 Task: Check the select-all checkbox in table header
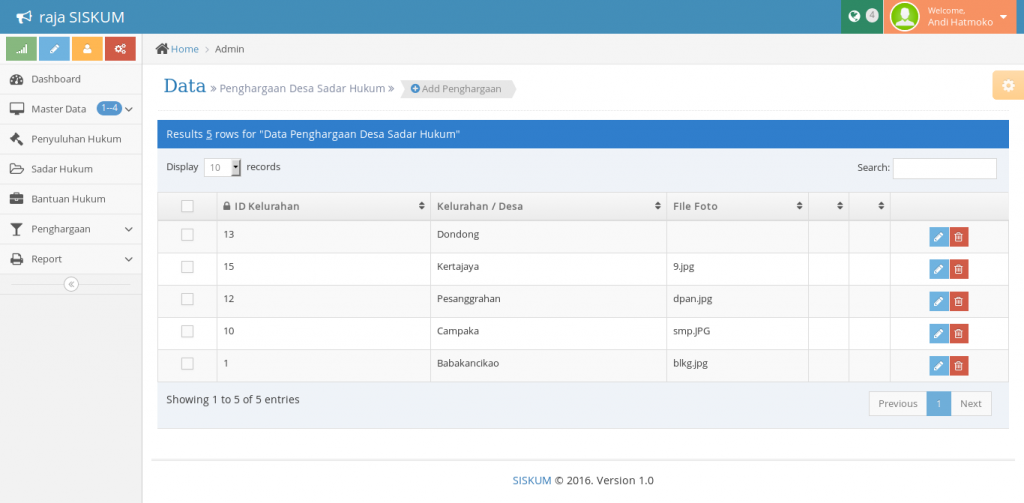[x=187, y=206]
